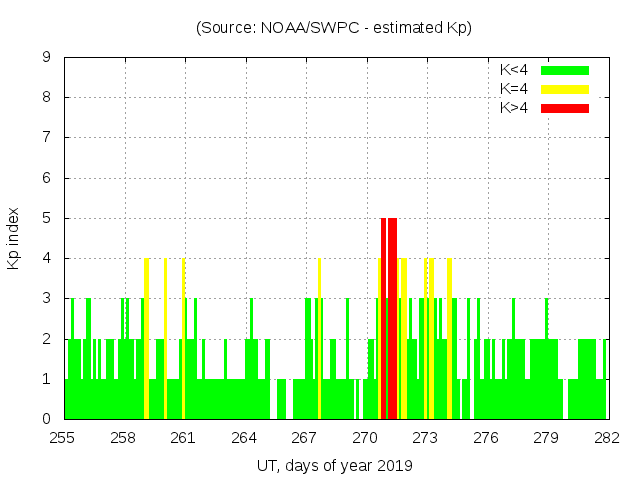Click the x-axis tick label 255
The width and height of the screenshot is (640, 480).
[63, 437]
